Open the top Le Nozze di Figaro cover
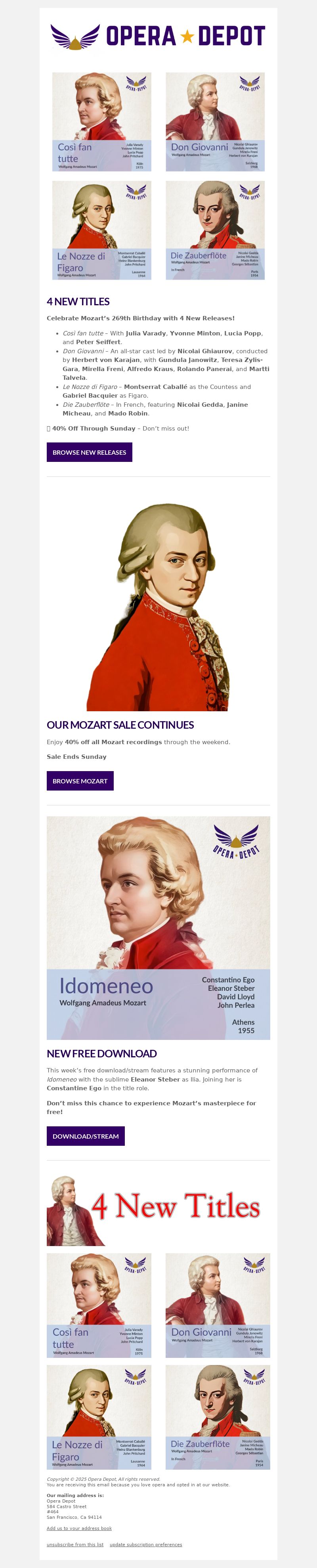The width and height of the screenshot is (317, 1568). pos(101,231)
